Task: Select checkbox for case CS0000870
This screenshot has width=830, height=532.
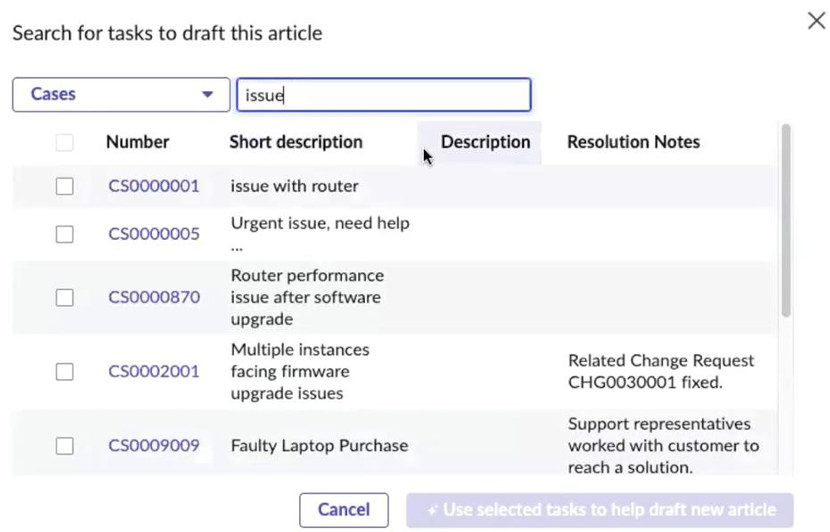Action: point(65,297)
